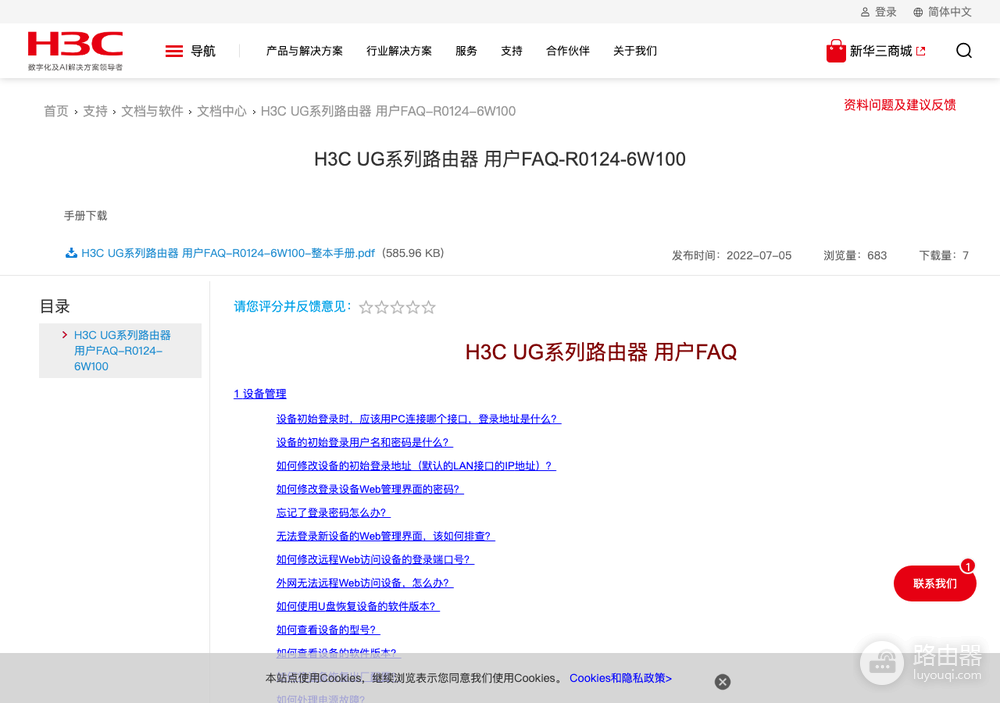Open section 1 设备管理
The width and height of the screenshot is (1000, 703).
pos(260,394)
